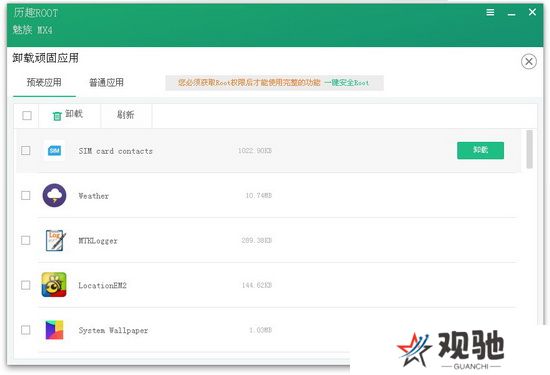Switch to the 预装应用 tab

tap(44, 83)
